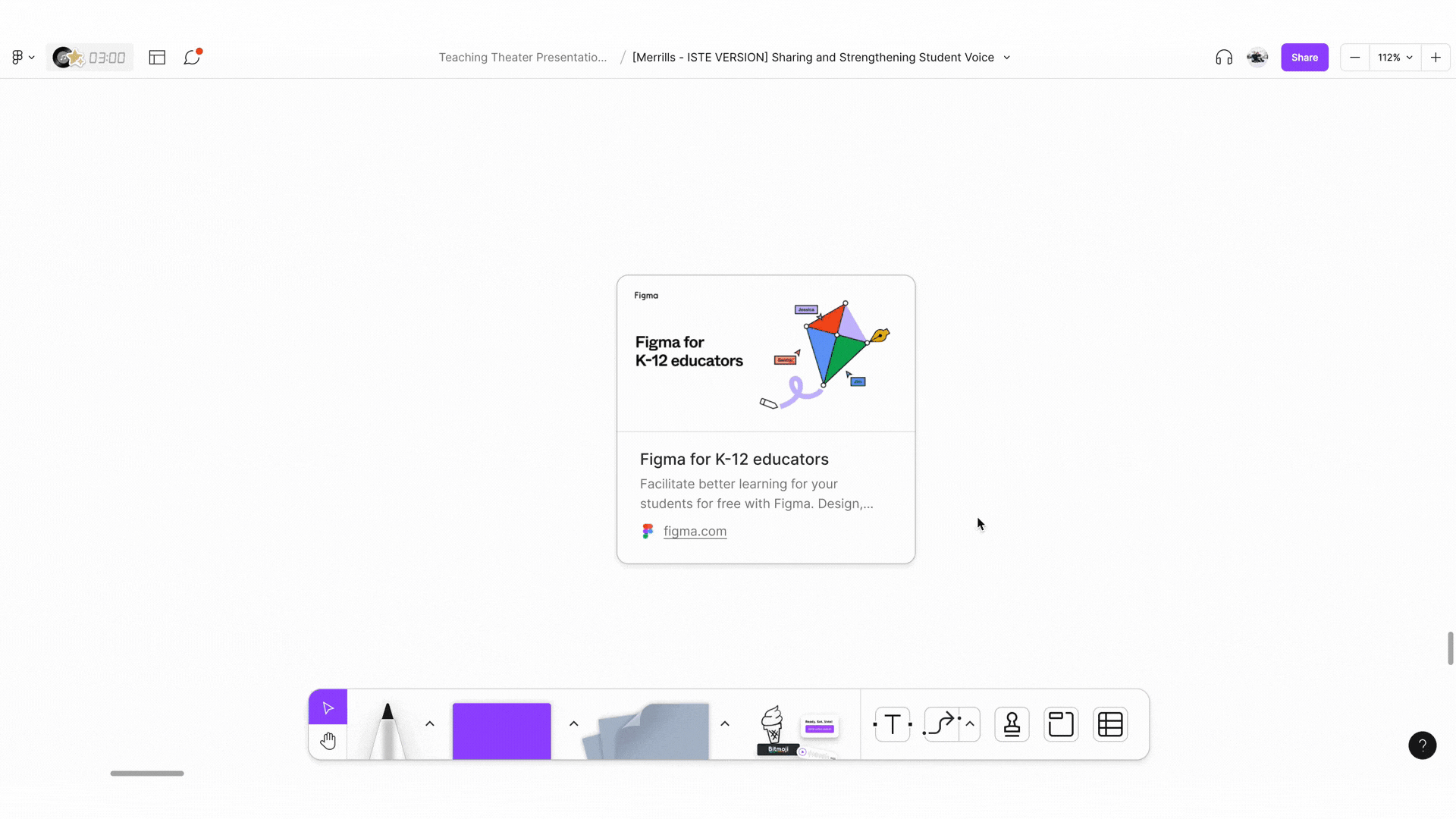Select the Text tool

point(892,724)
